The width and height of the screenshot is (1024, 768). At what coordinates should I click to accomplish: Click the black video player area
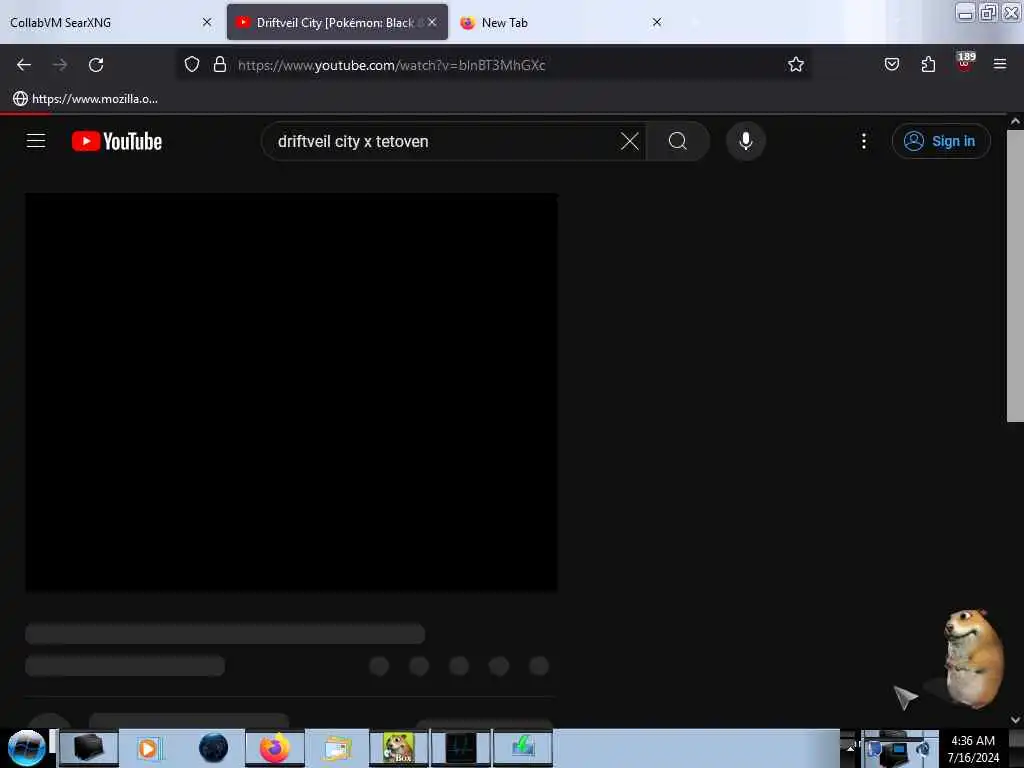coord(291,392)
